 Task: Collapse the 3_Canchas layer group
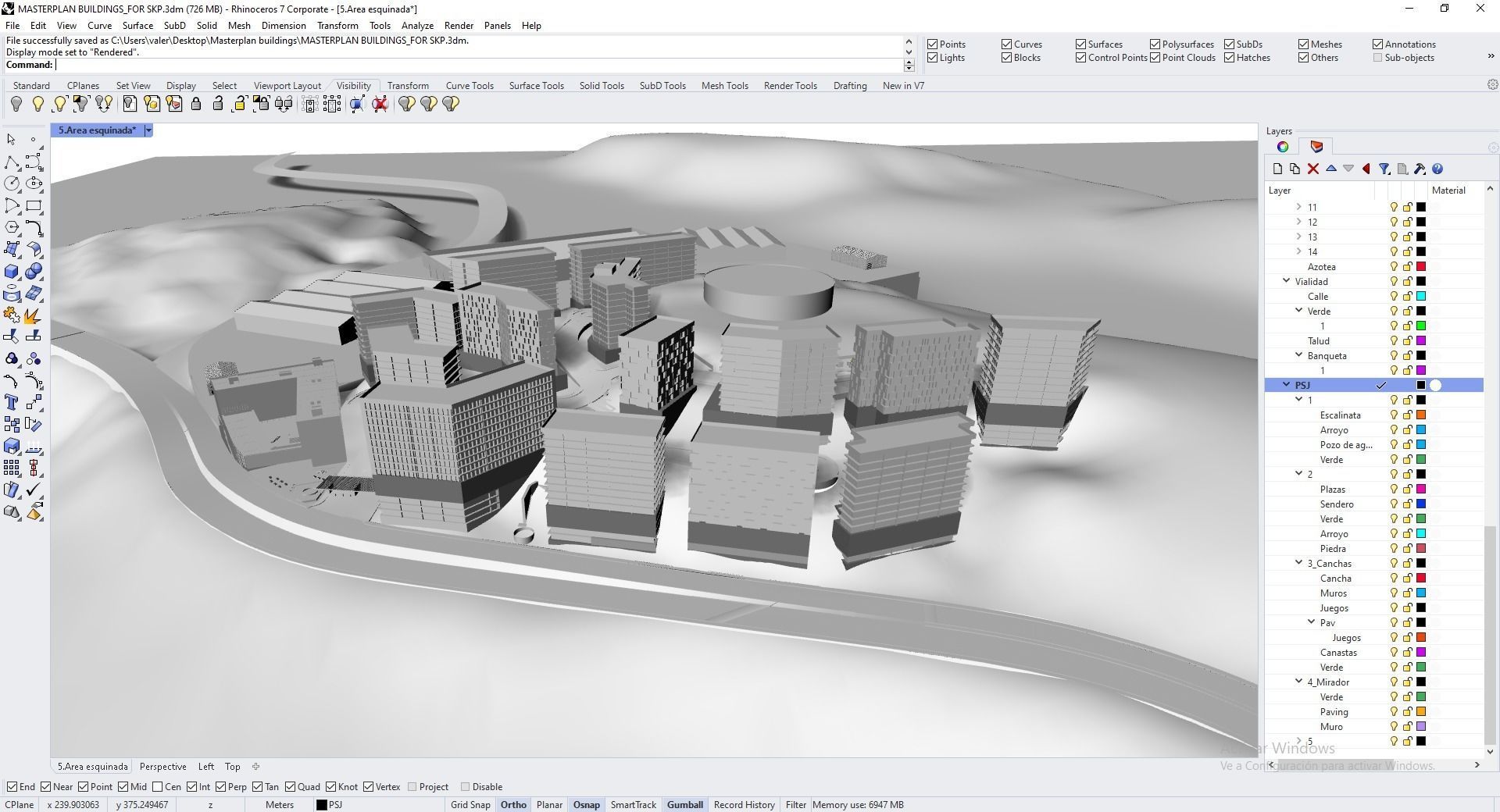click(x=1299, y=563)
